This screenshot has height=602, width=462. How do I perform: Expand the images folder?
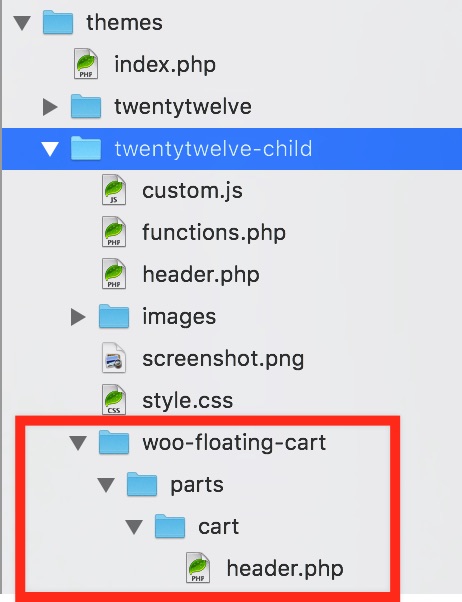coord(78,317)
